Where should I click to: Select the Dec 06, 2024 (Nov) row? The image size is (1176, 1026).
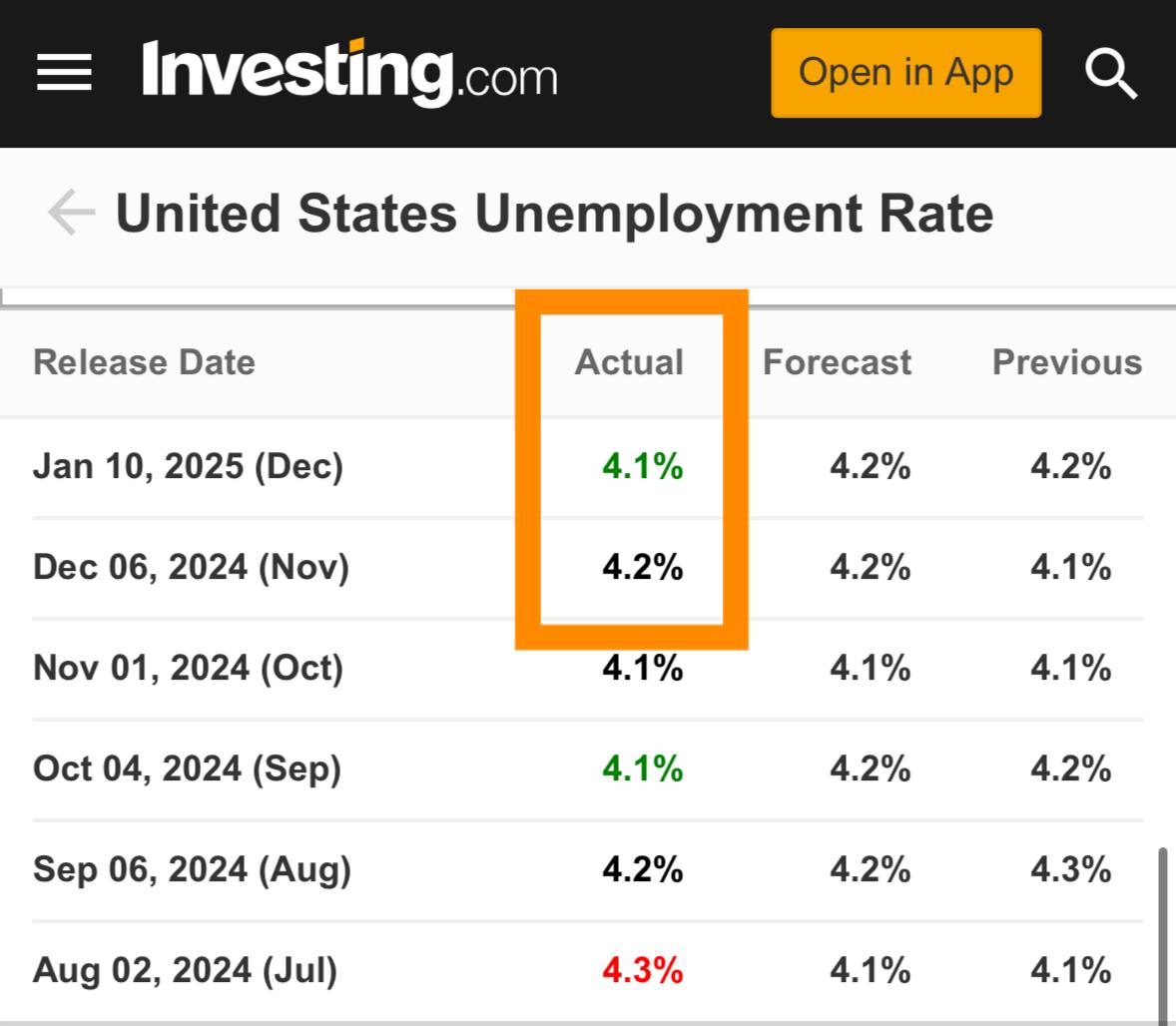[x=191, y=567]
